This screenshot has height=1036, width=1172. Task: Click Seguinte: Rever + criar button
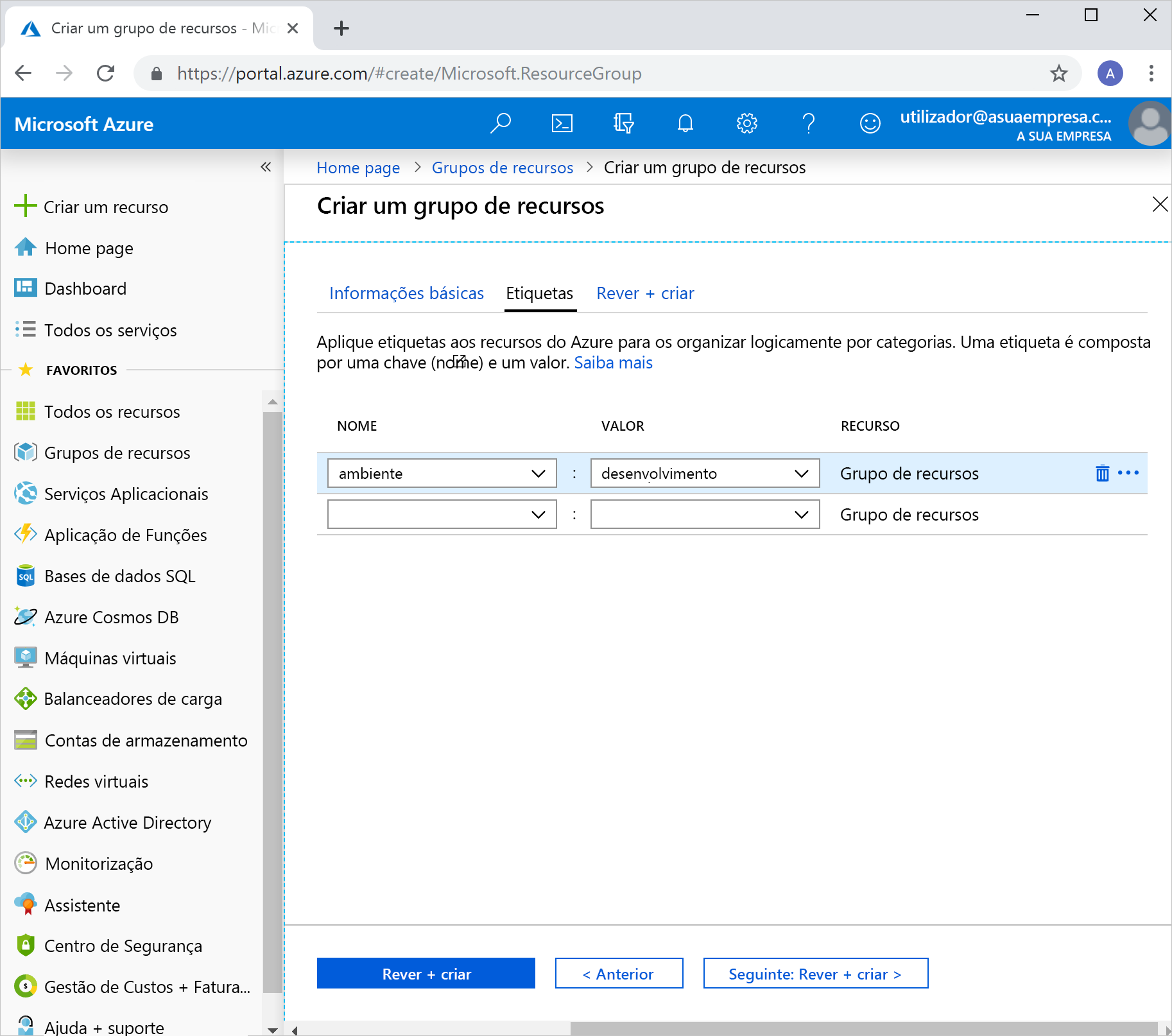pyautogui.click(x=815, y=973)
